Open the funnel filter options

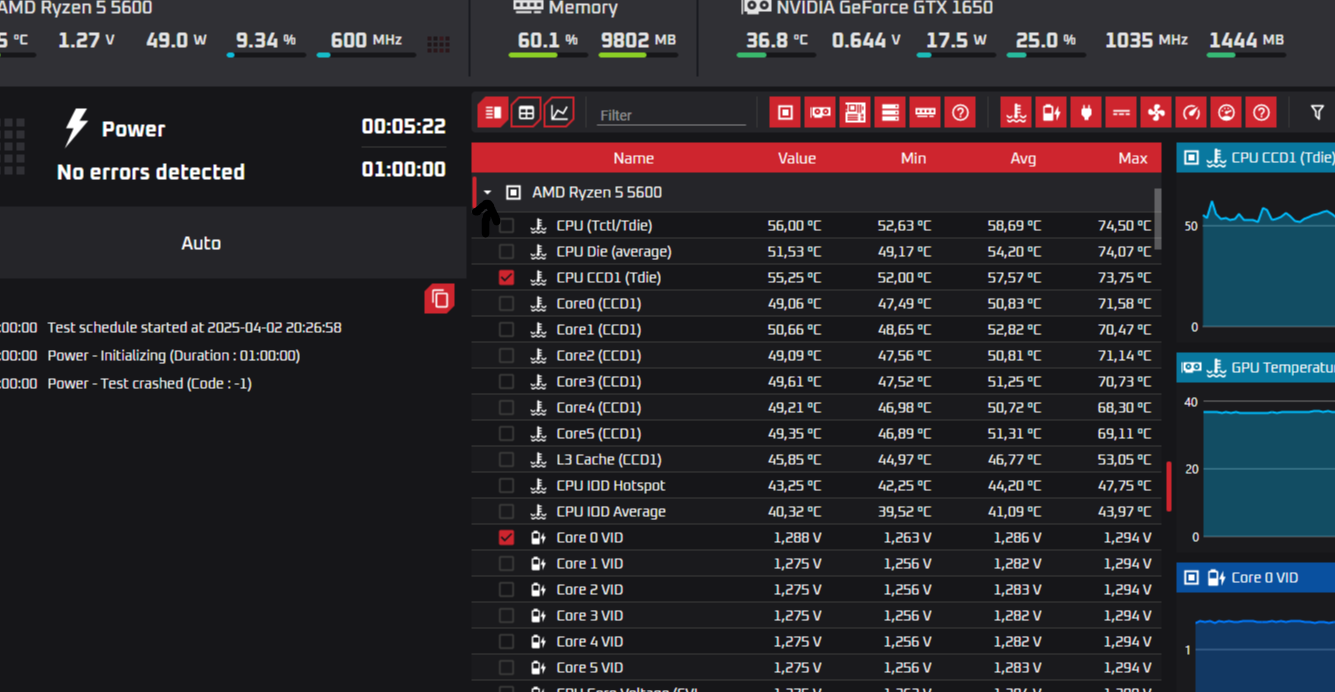(1317, 113)
